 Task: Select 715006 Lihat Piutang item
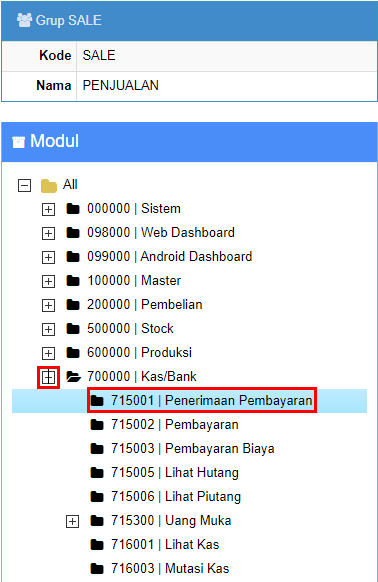pos(176,497)
